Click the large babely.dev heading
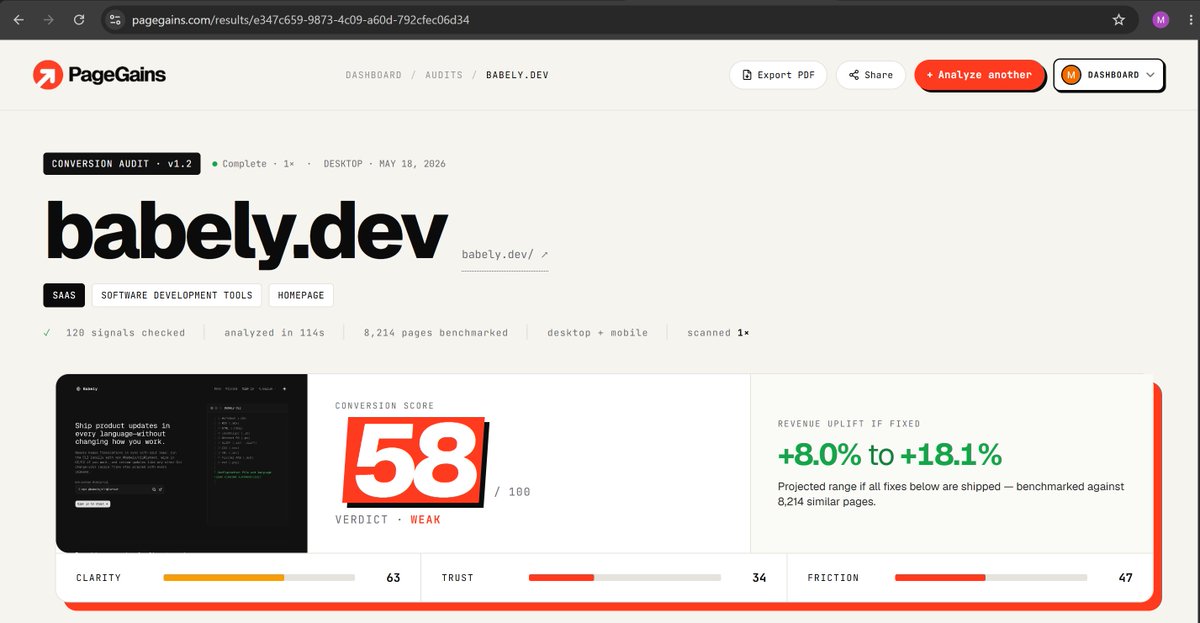Viewport: 1200px width, 623px height. point(246,231)
